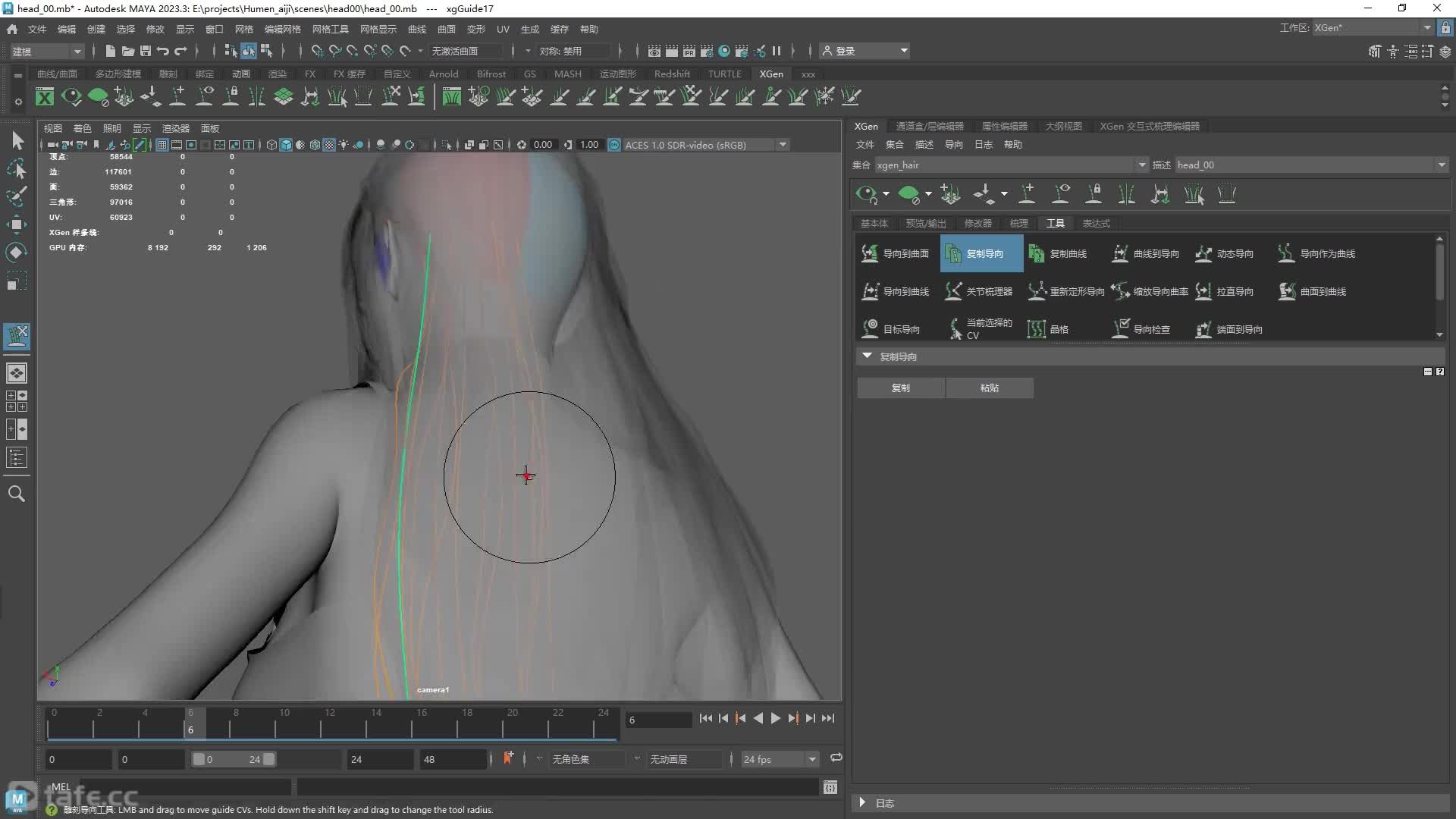
Task: Switch to the Arnold shelf tab
Action: 444,74
